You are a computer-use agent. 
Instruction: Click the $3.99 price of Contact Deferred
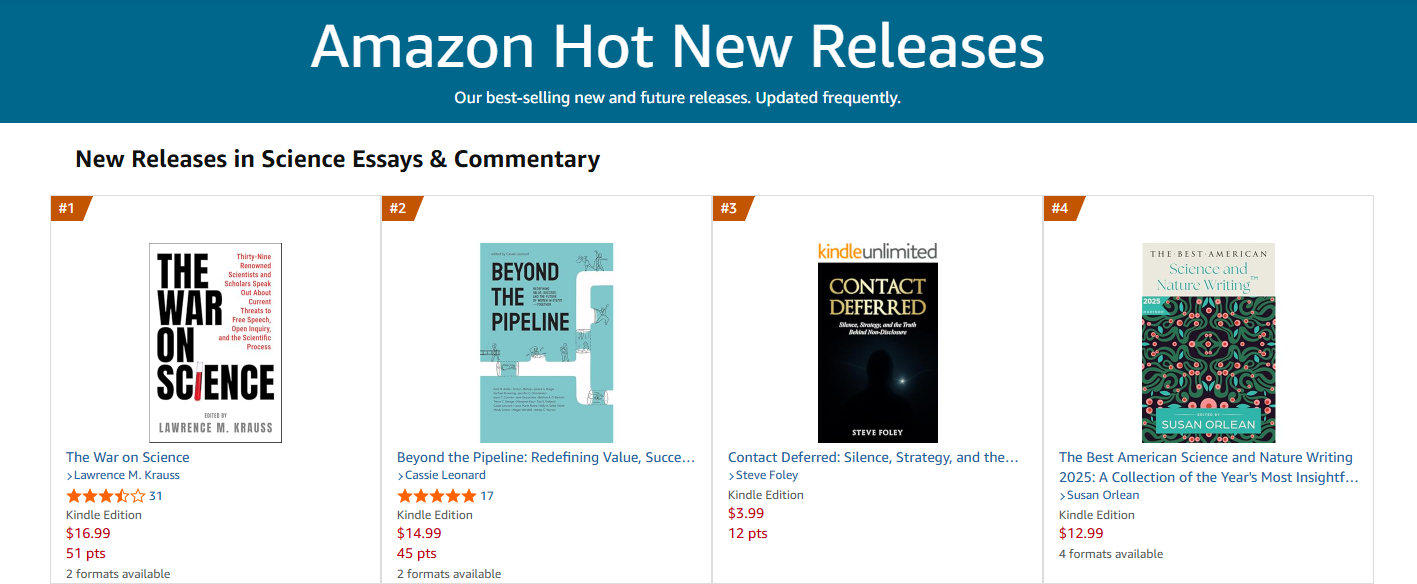(x=746, y=513)
